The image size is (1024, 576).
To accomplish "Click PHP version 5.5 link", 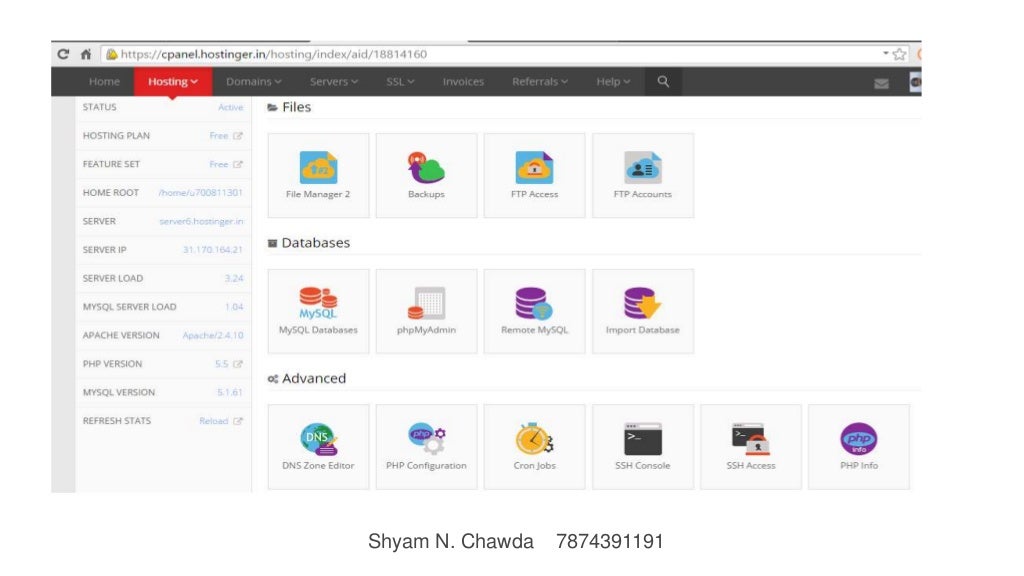I will [x=222, y=364].
